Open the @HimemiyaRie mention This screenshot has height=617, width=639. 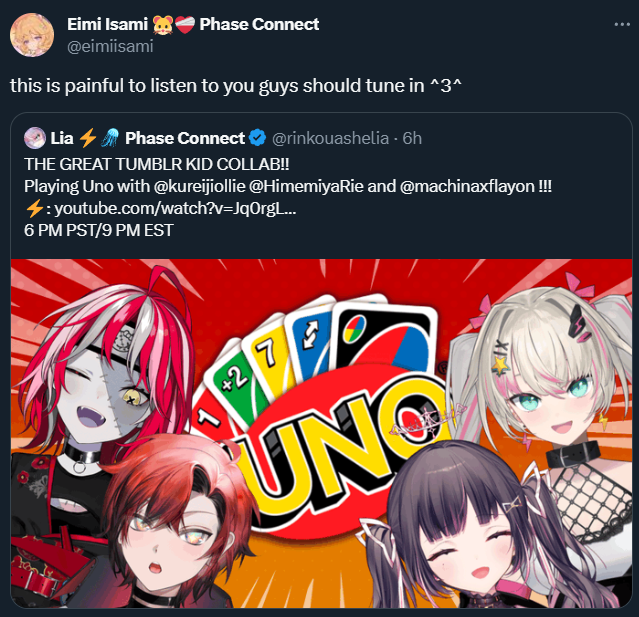pos(306,186)
